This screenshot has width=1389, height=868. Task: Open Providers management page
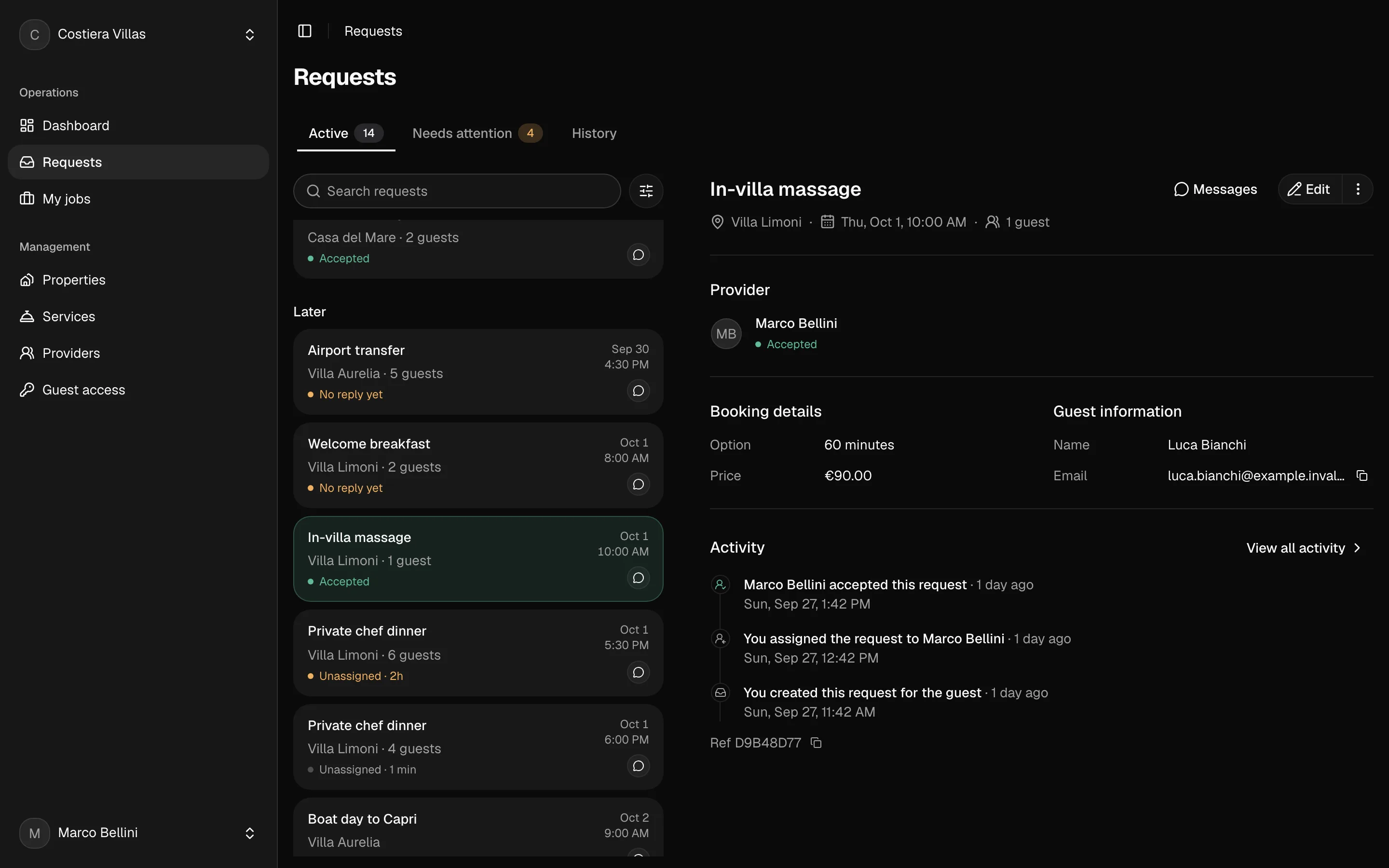pyautogui.click(x=138, y=353)
